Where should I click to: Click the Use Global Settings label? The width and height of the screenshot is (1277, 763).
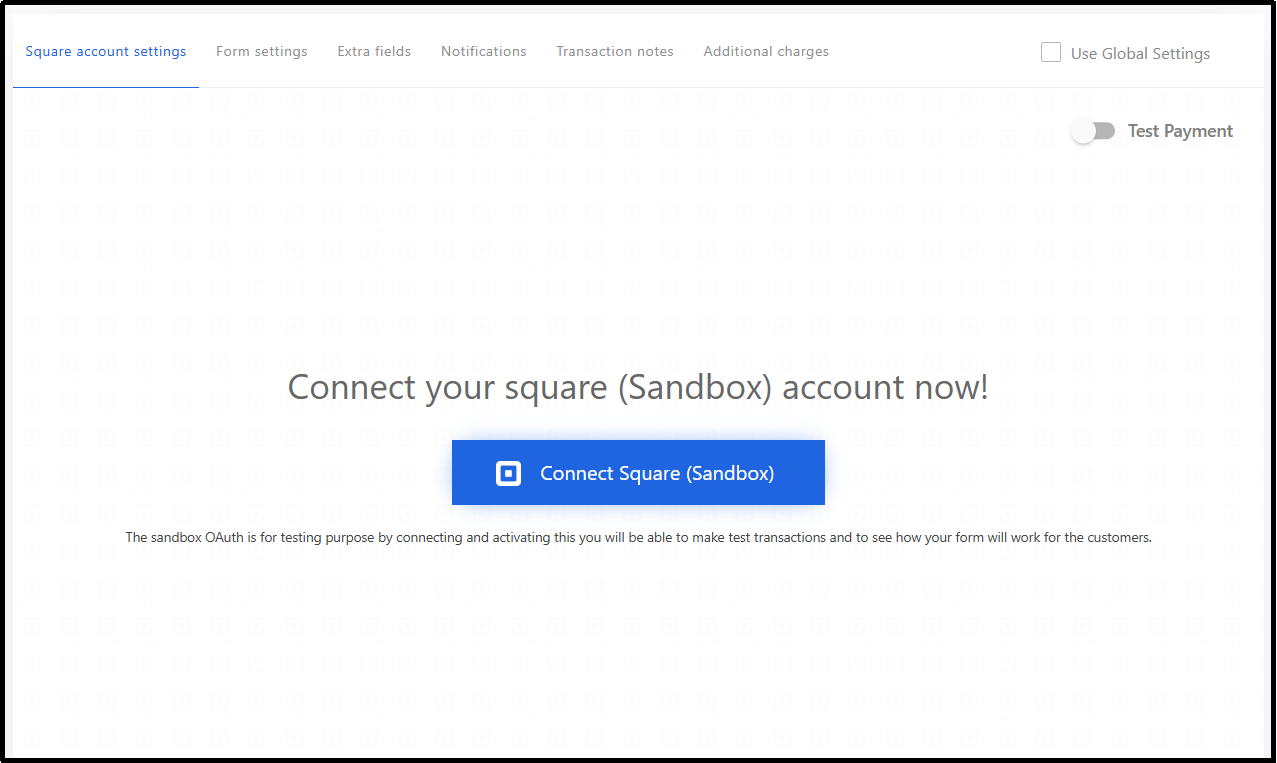tap(1139, 53)
